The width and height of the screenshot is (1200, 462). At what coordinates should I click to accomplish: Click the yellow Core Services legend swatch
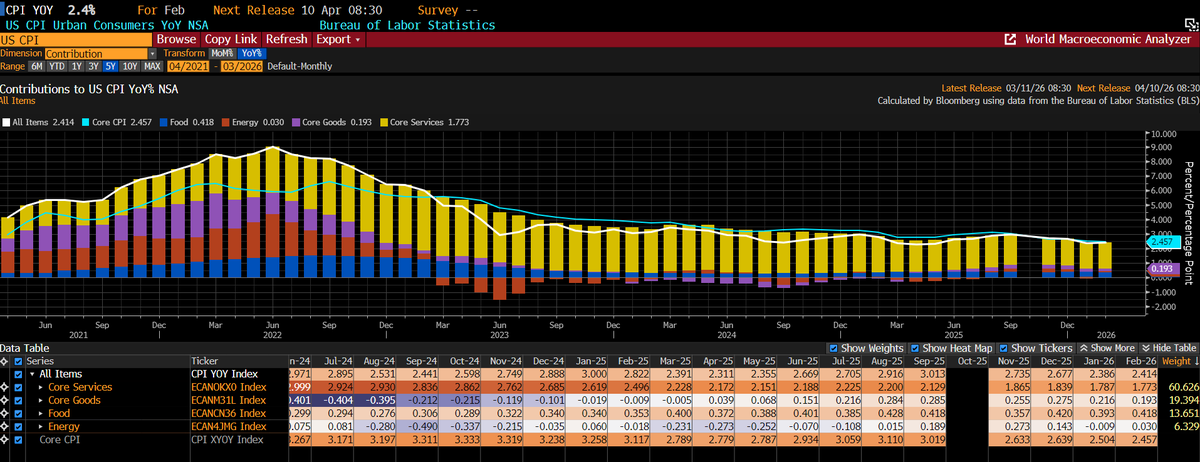coord(383,122)
